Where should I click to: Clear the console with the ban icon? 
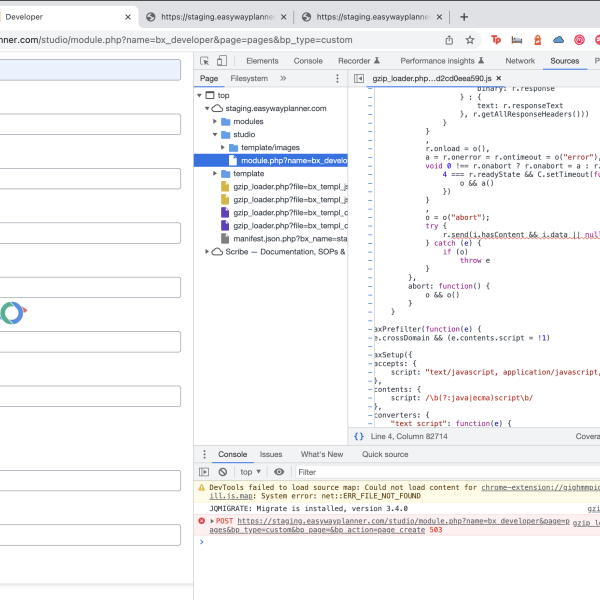tap(223, 472)
